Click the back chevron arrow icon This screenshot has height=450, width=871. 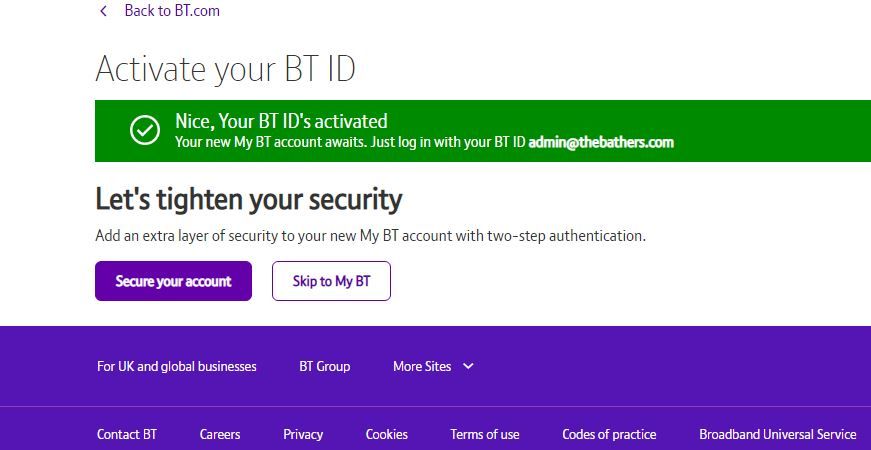[x=103, y=11]
